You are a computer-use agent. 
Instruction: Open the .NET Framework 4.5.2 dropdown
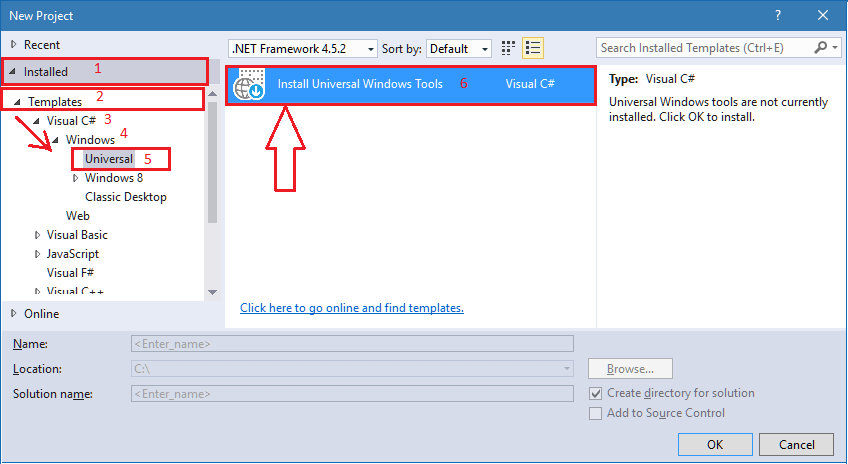coord(303,49)
